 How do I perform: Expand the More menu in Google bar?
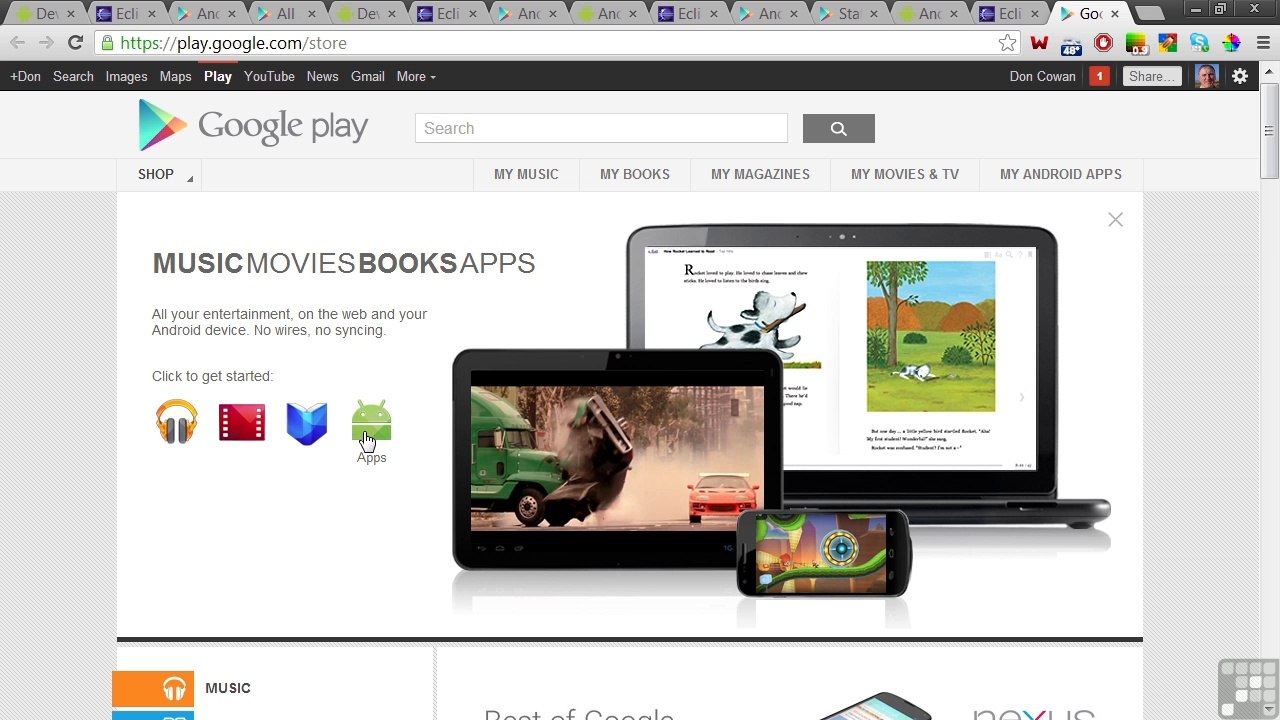click(416, 76)
